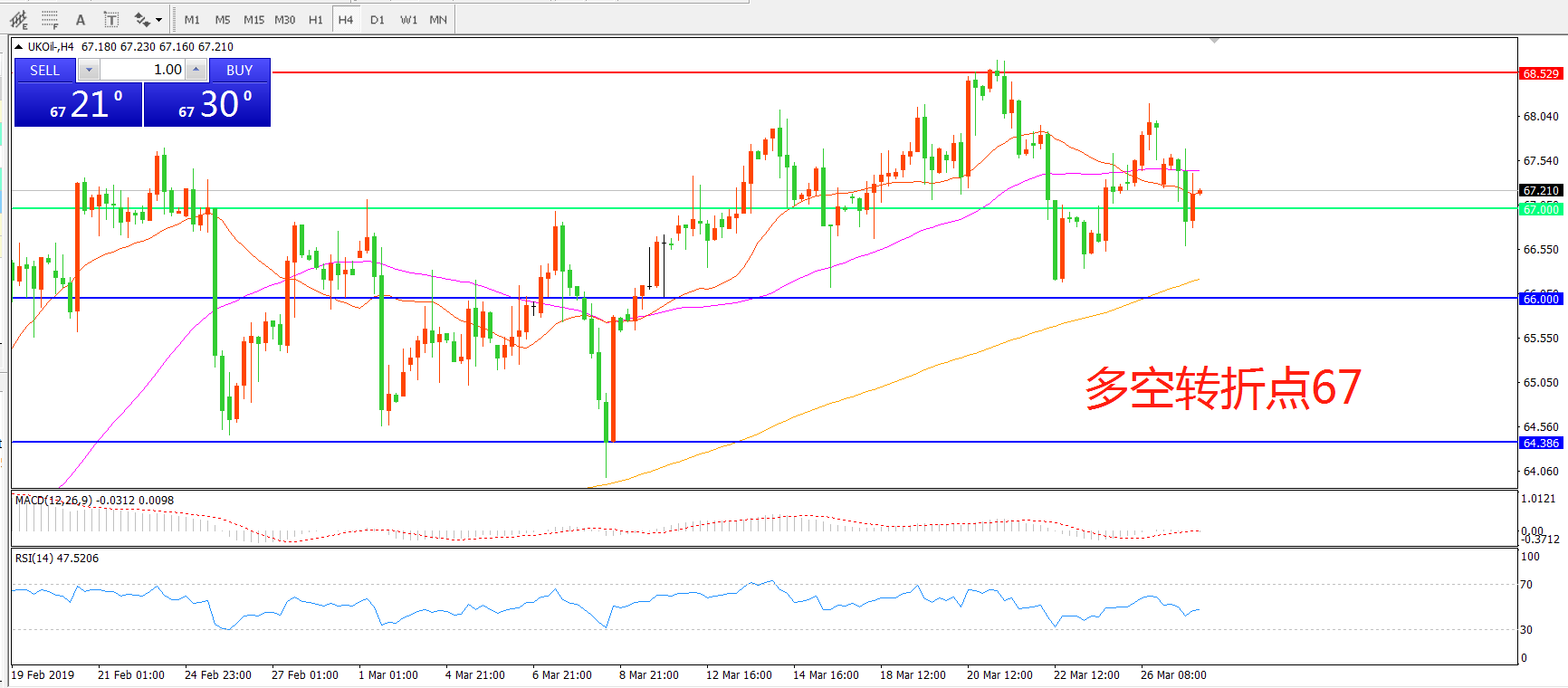Expand the Arrows tool dropdown arrow

(159, 19)
